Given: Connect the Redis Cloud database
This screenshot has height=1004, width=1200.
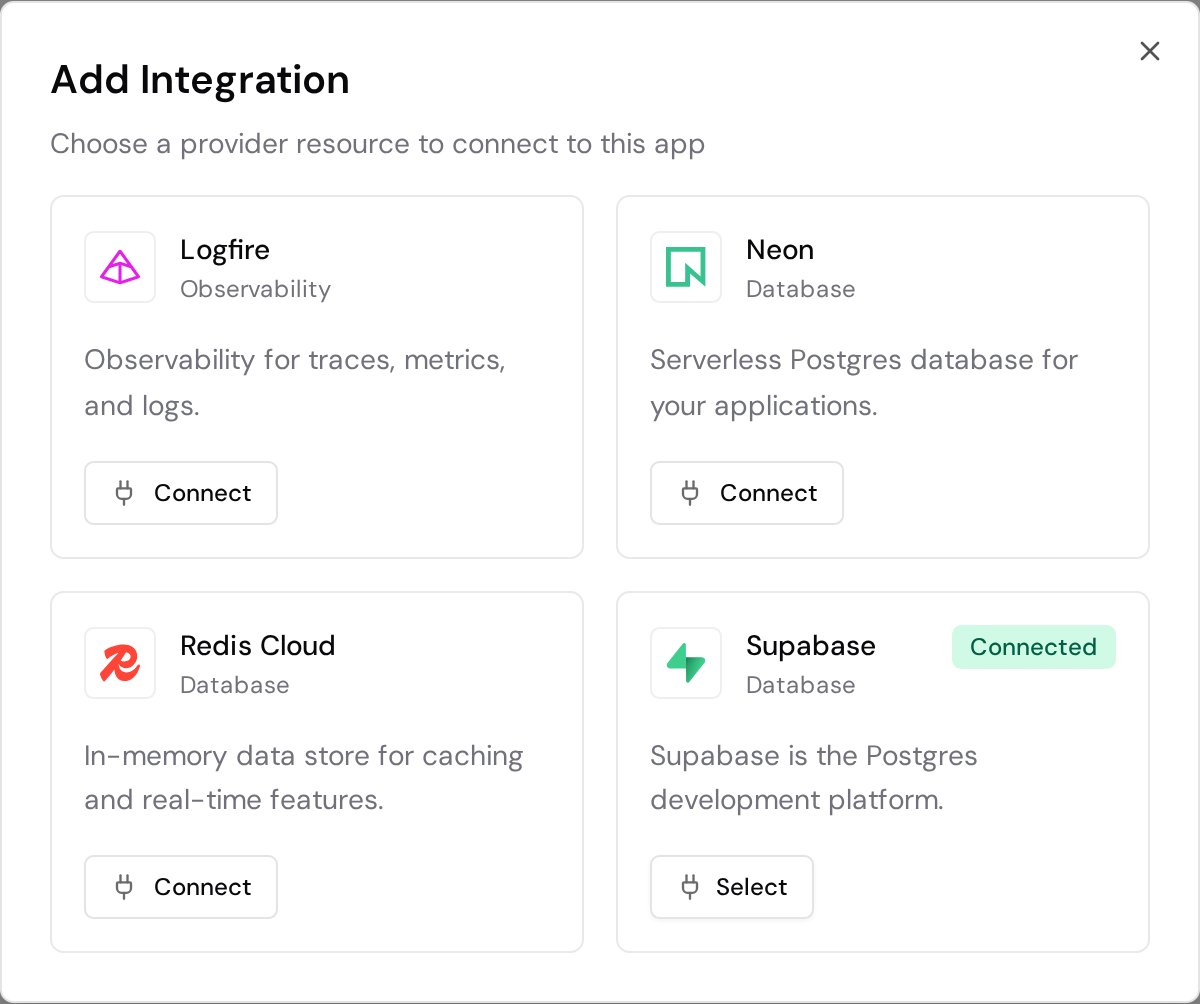Looking at the screenshot, I should tap(181, 887).
